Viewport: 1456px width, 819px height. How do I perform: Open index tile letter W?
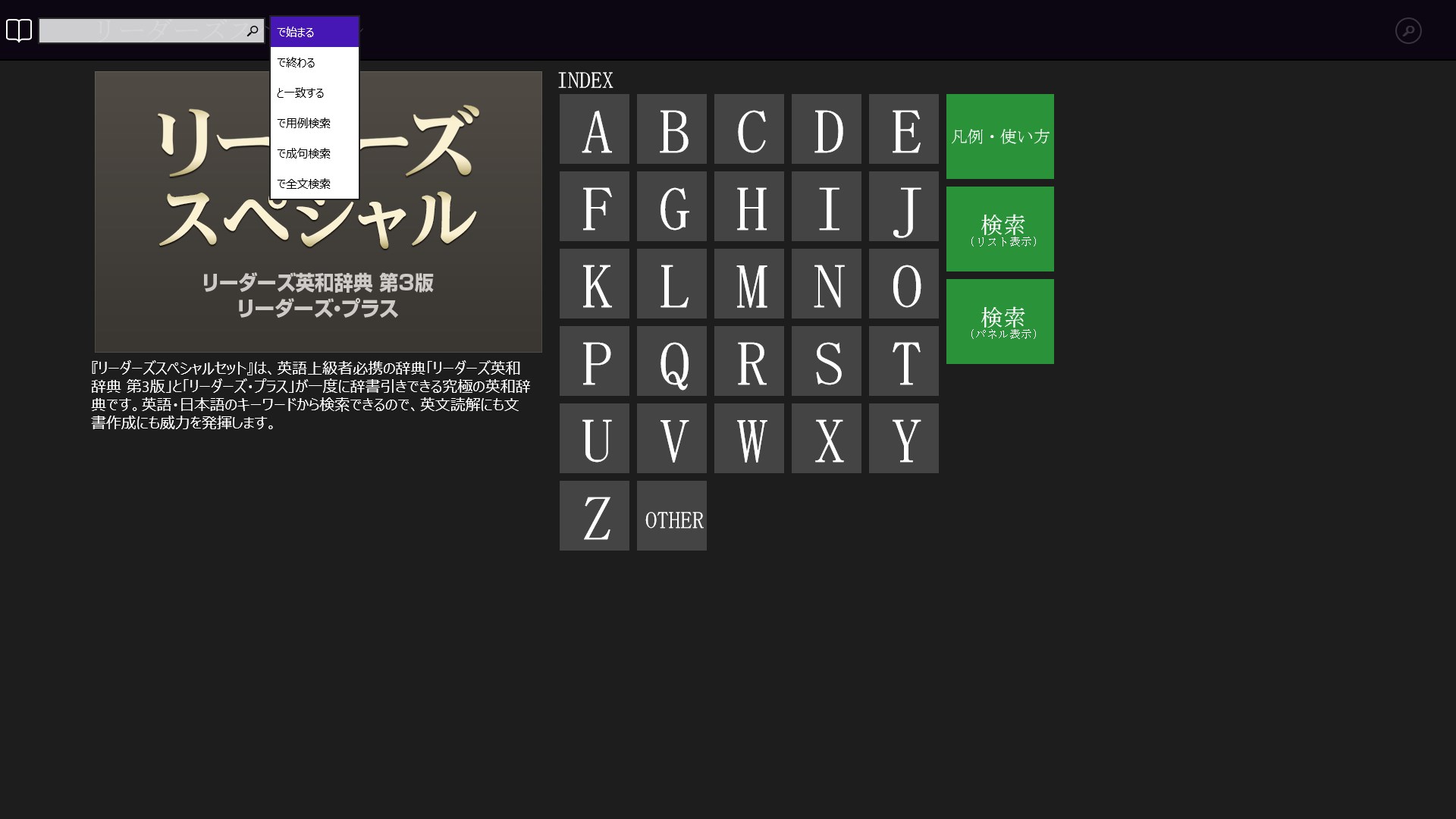pos(748,438)
